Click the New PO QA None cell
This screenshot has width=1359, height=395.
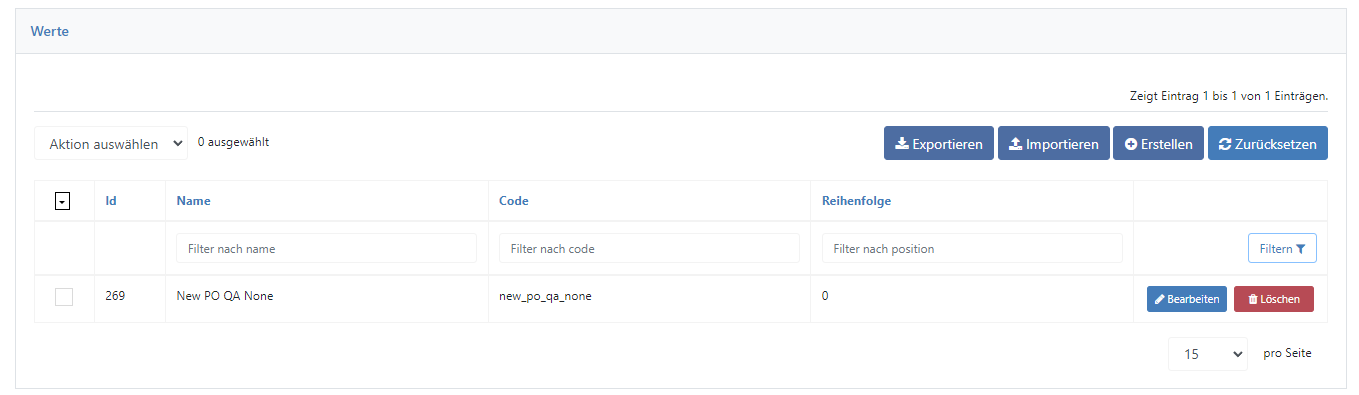225,296
